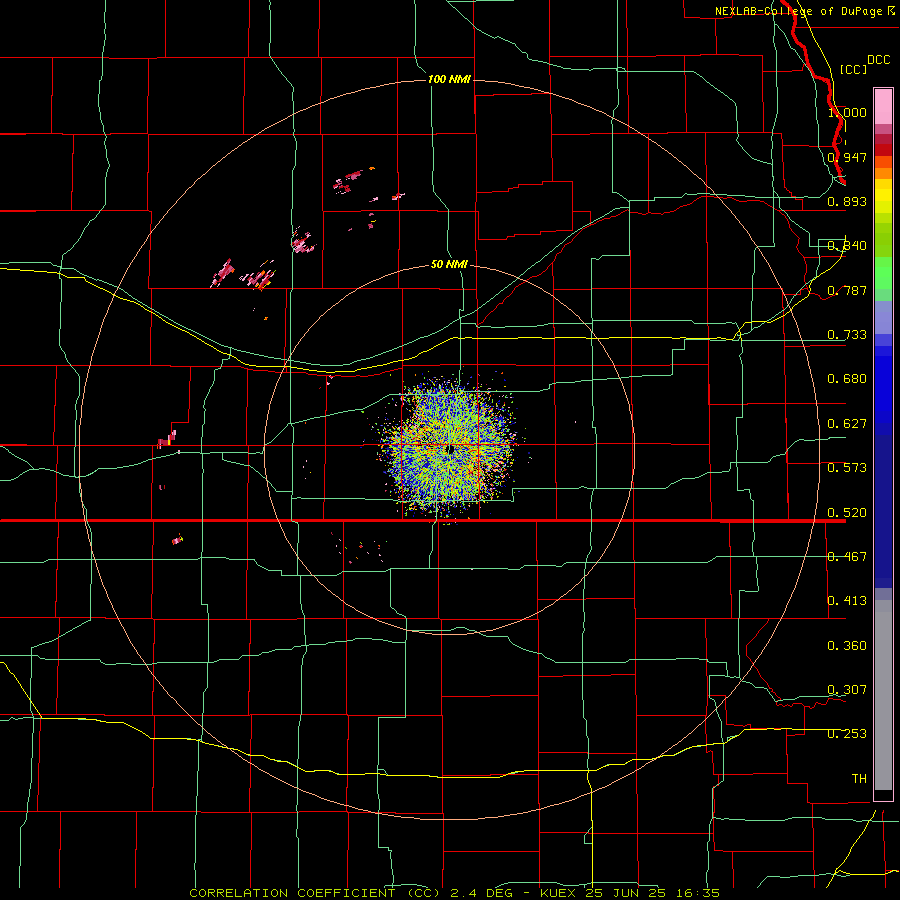Viewport: 900px width, 900px height.
Task: Click the 100 NMI range ring label
Action: (449, 79)
